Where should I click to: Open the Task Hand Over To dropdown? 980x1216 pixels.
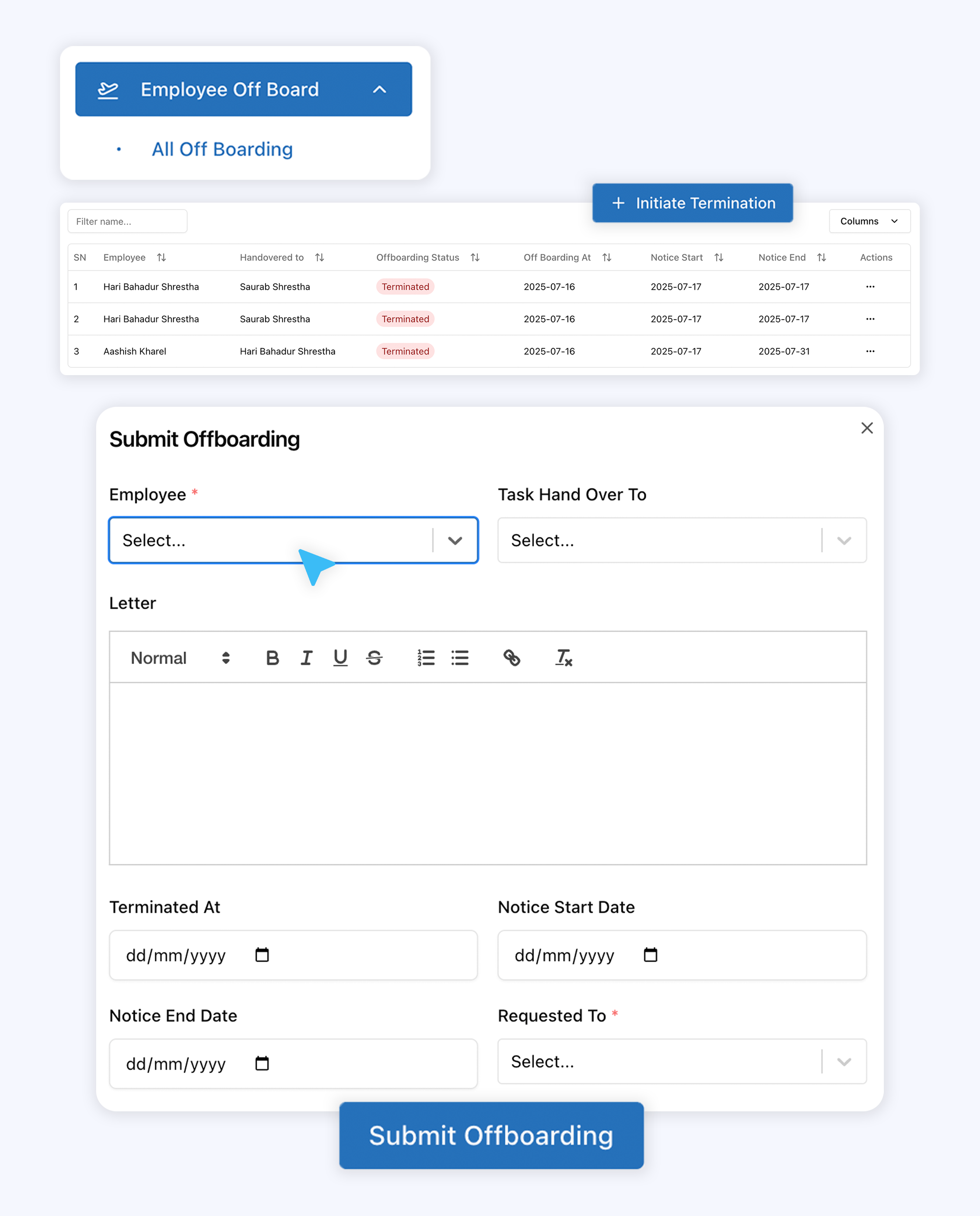pyautogui.click(x=681, y=540)
